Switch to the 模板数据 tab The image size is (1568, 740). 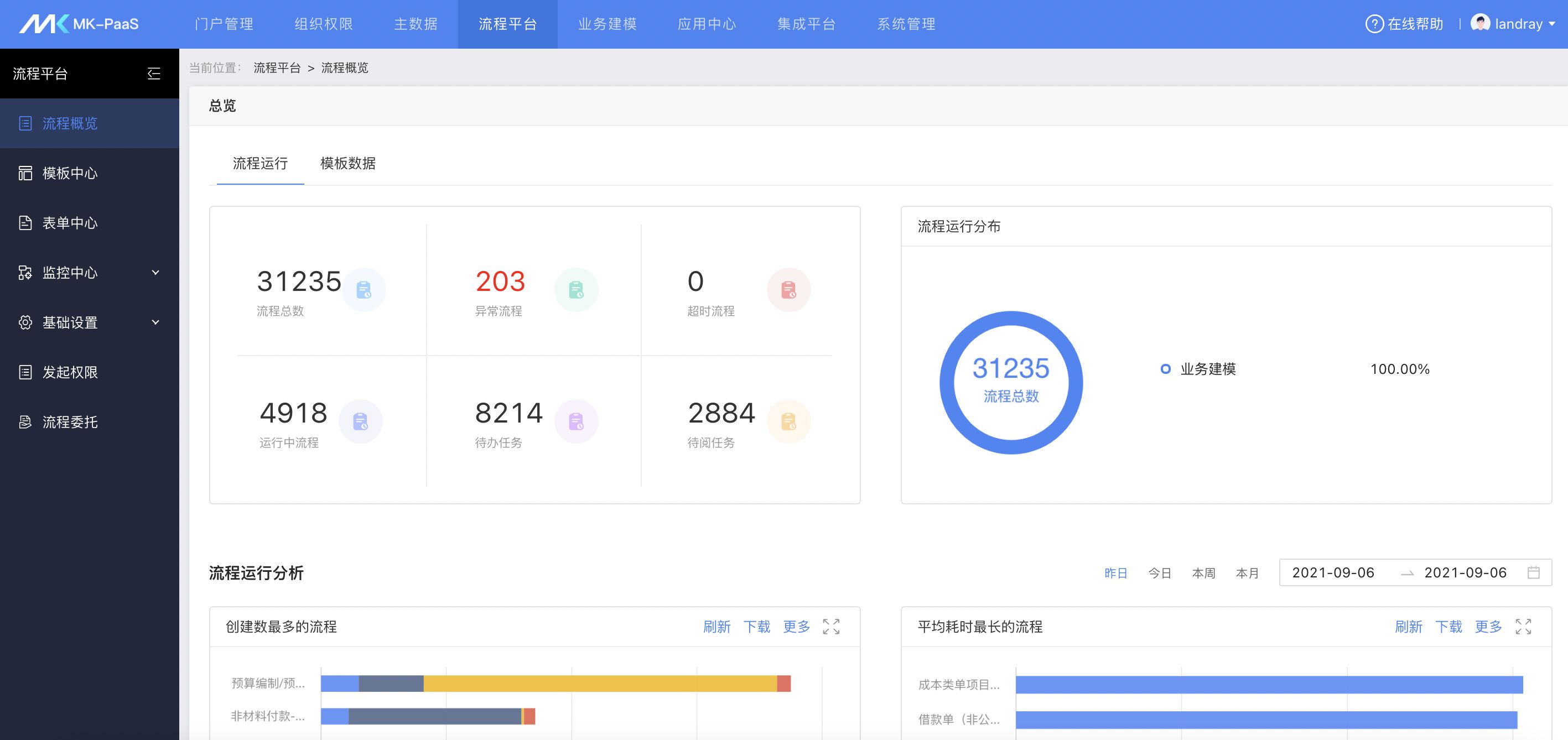(347, 163)
